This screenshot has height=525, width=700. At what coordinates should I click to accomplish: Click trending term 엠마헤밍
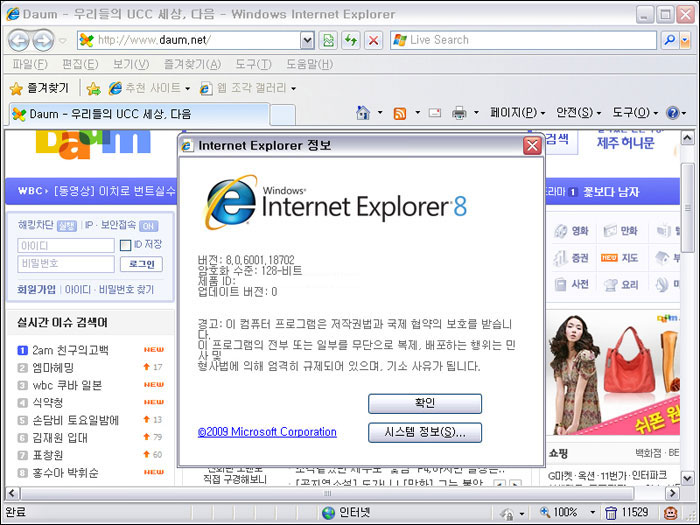[x=53, y=368]
